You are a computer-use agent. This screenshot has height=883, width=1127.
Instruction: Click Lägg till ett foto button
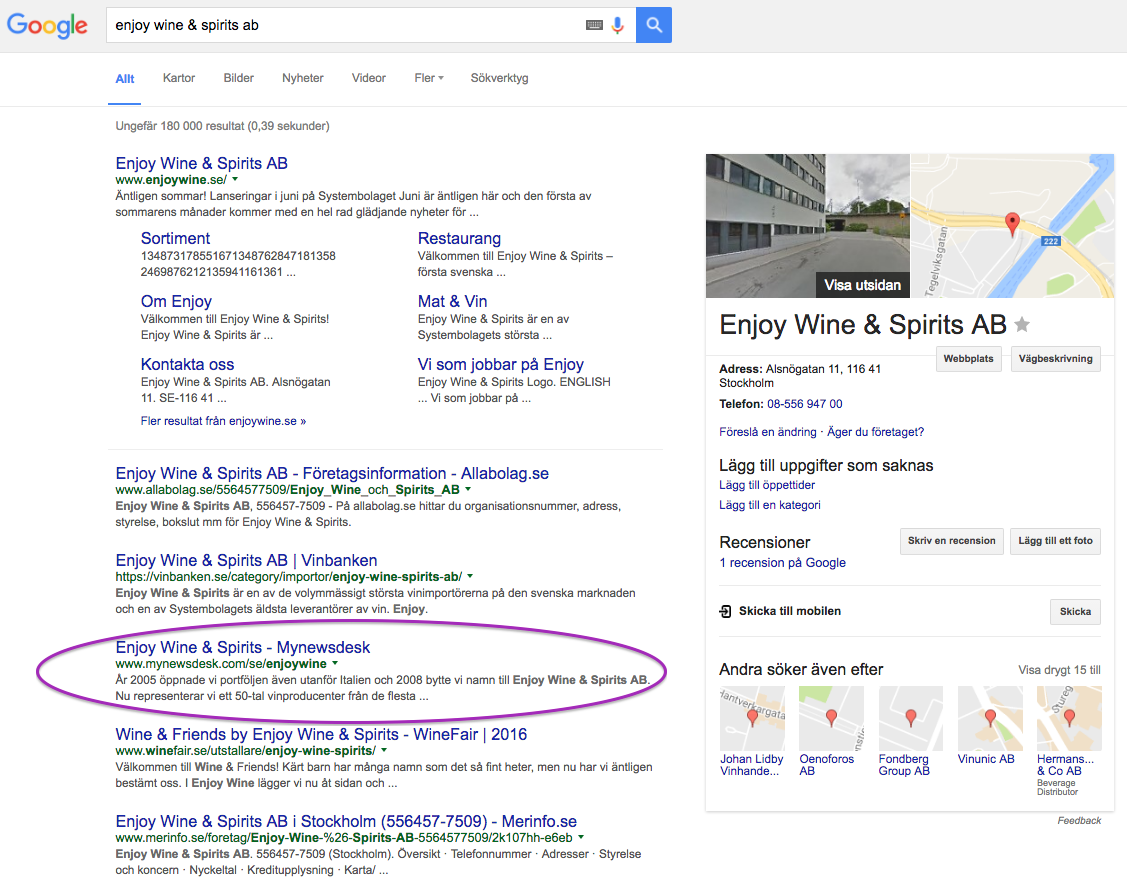click(1055, 541)
